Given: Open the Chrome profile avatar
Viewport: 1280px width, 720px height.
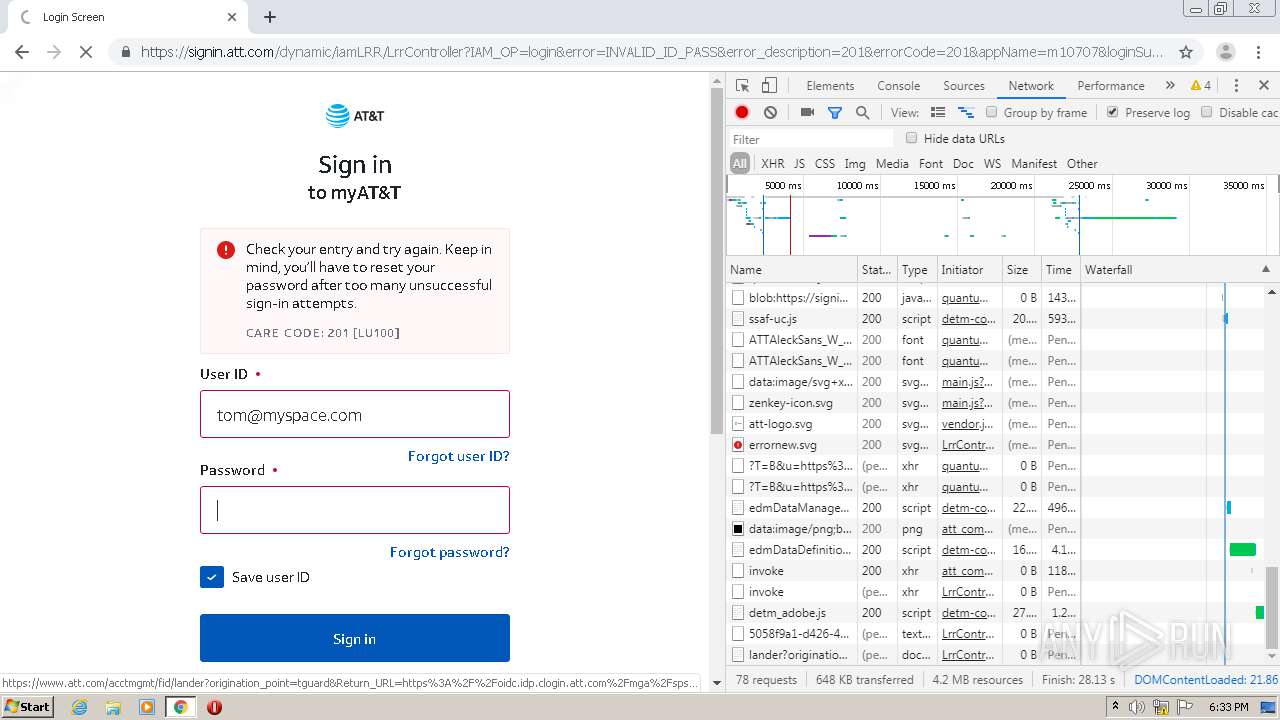Looking at the screenshot, I should (1225, 52).
